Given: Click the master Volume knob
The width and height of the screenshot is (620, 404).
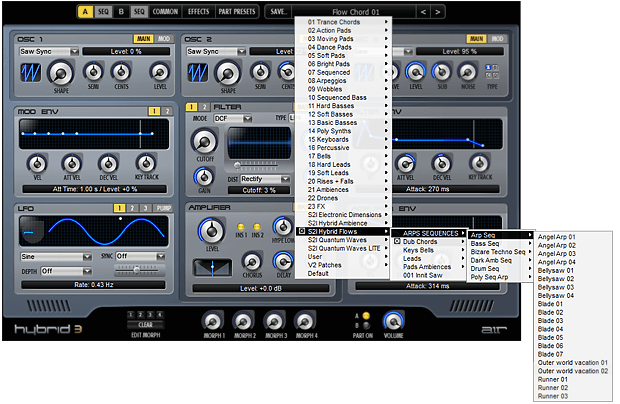Looking at the screenshot, I should click(393, 321).
